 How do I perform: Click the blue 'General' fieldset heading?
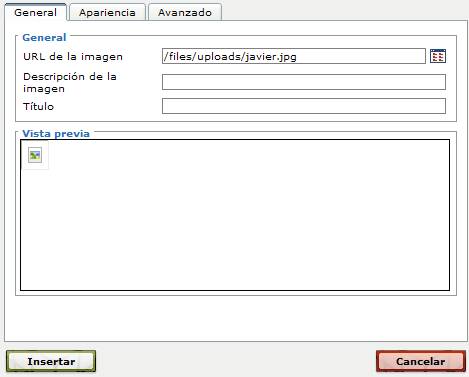[x=44, y=37]
